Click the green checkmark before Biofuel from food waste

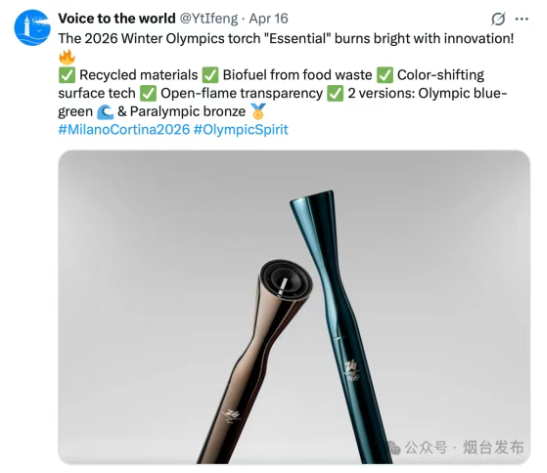coord(210,75)
